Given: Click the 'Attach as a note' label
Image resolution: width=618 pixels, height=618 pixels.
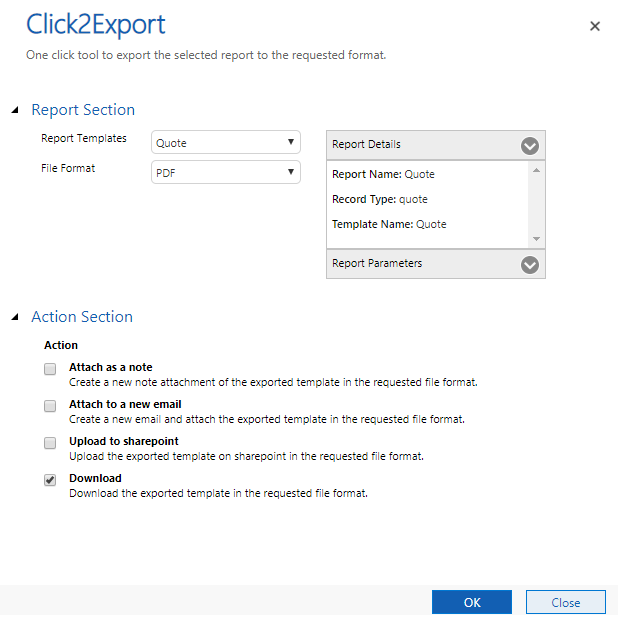Looking at the screenshot, I should tap(111, 367).
